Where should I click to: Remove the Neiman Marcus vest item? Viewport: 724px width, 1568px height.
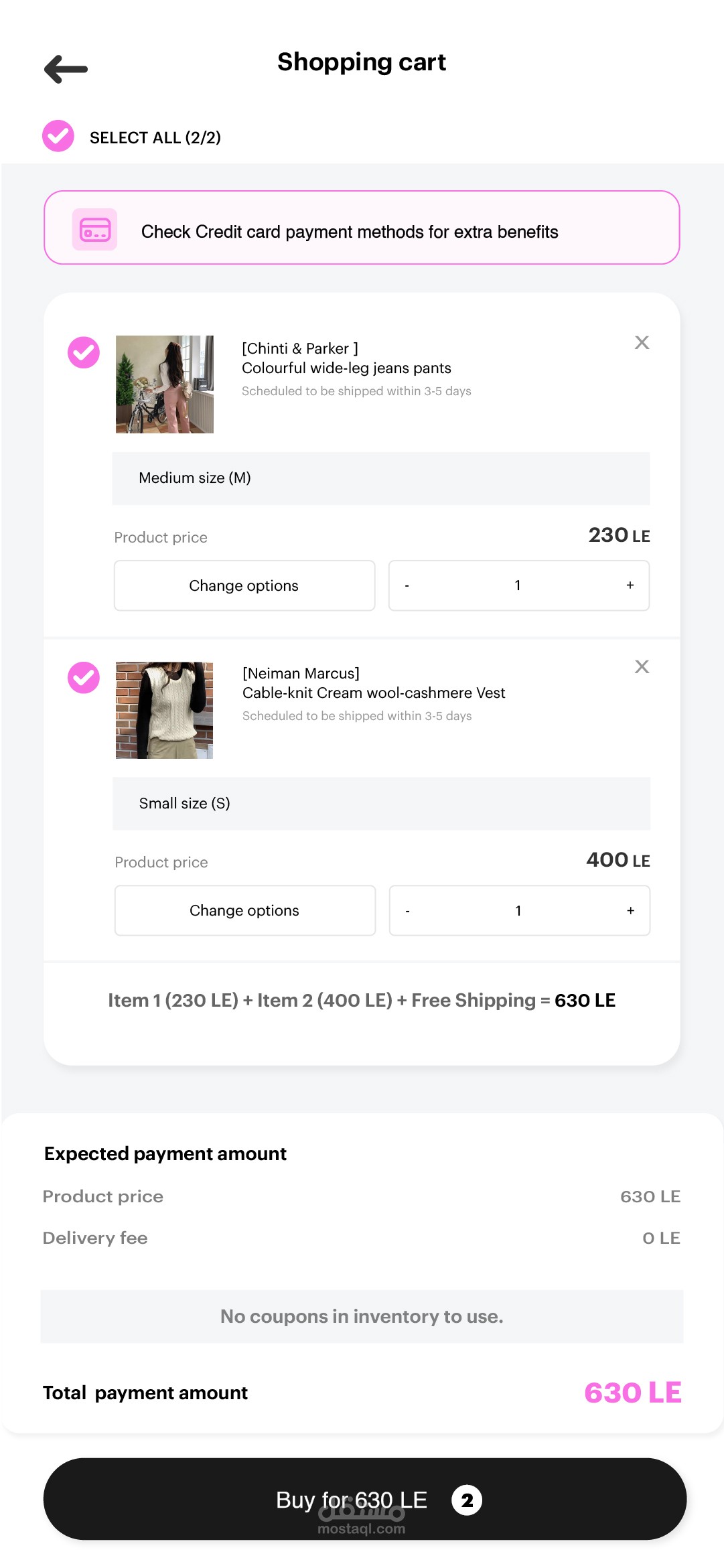(x=642, y=666)
